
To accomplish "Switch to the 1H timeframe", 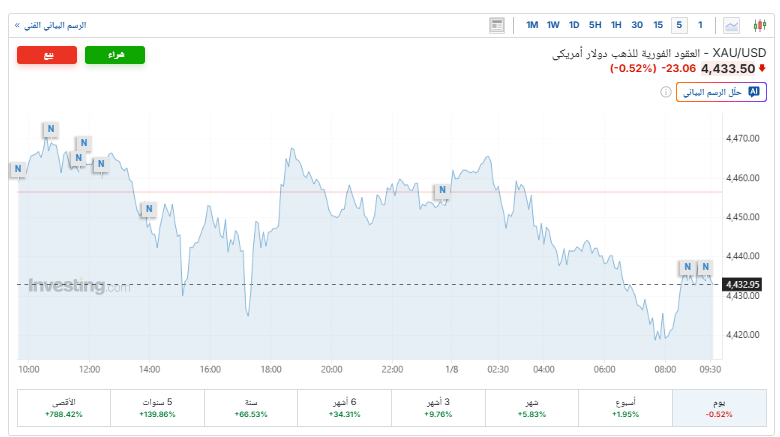I will coord(616,25).
